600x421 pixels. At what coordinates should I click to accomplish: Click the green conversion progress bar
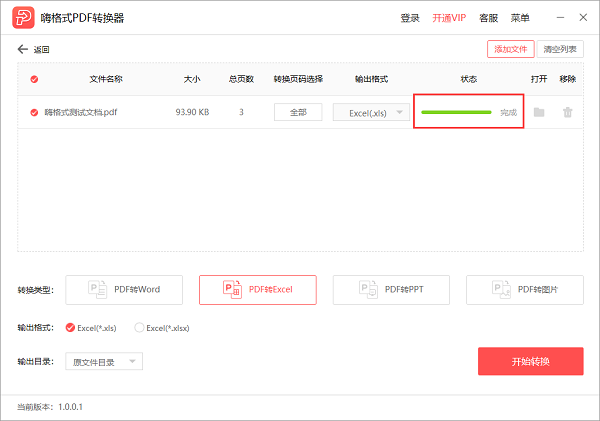coord(456,112)
